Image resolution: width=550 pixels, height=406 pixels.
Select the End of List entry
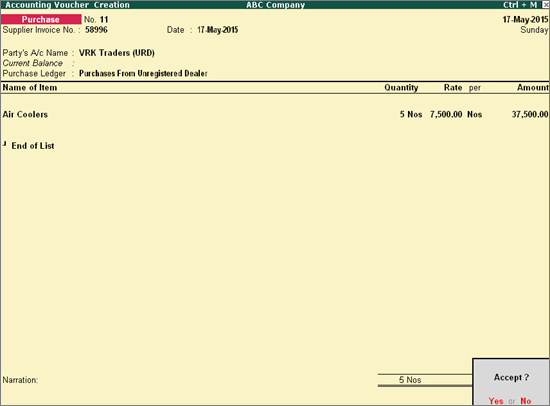point(33,146)
